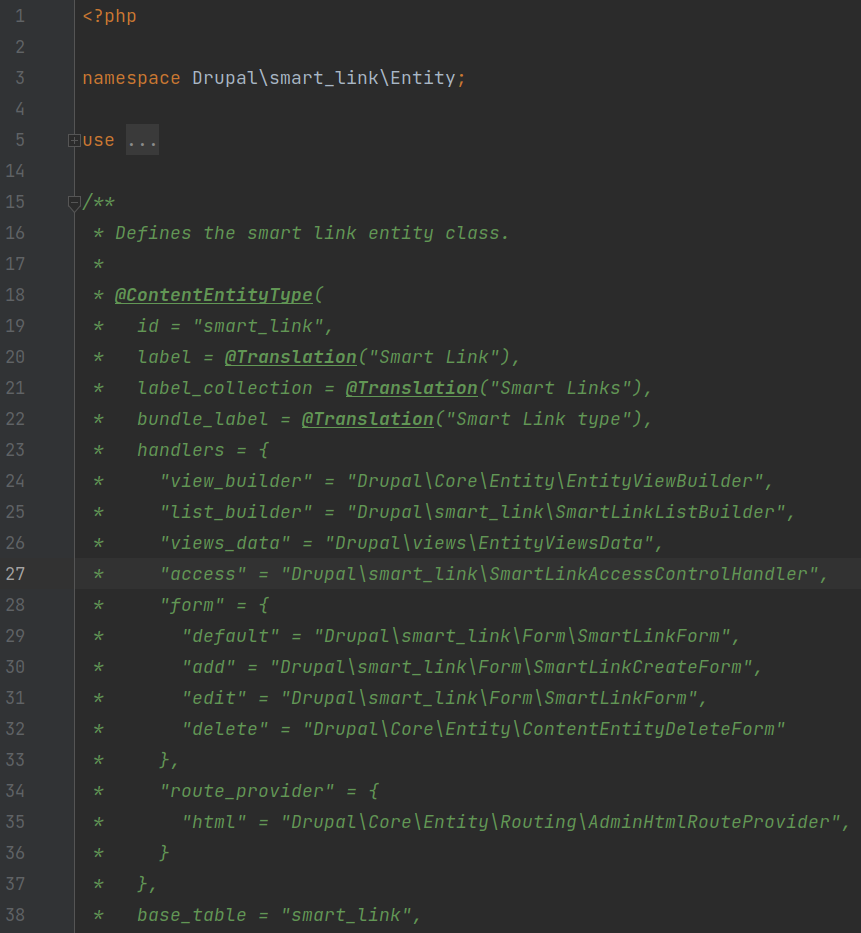The width and height of the screenshot is (861, 933).
Task: Click @Translation on the label_collection line
Action: 411,388
